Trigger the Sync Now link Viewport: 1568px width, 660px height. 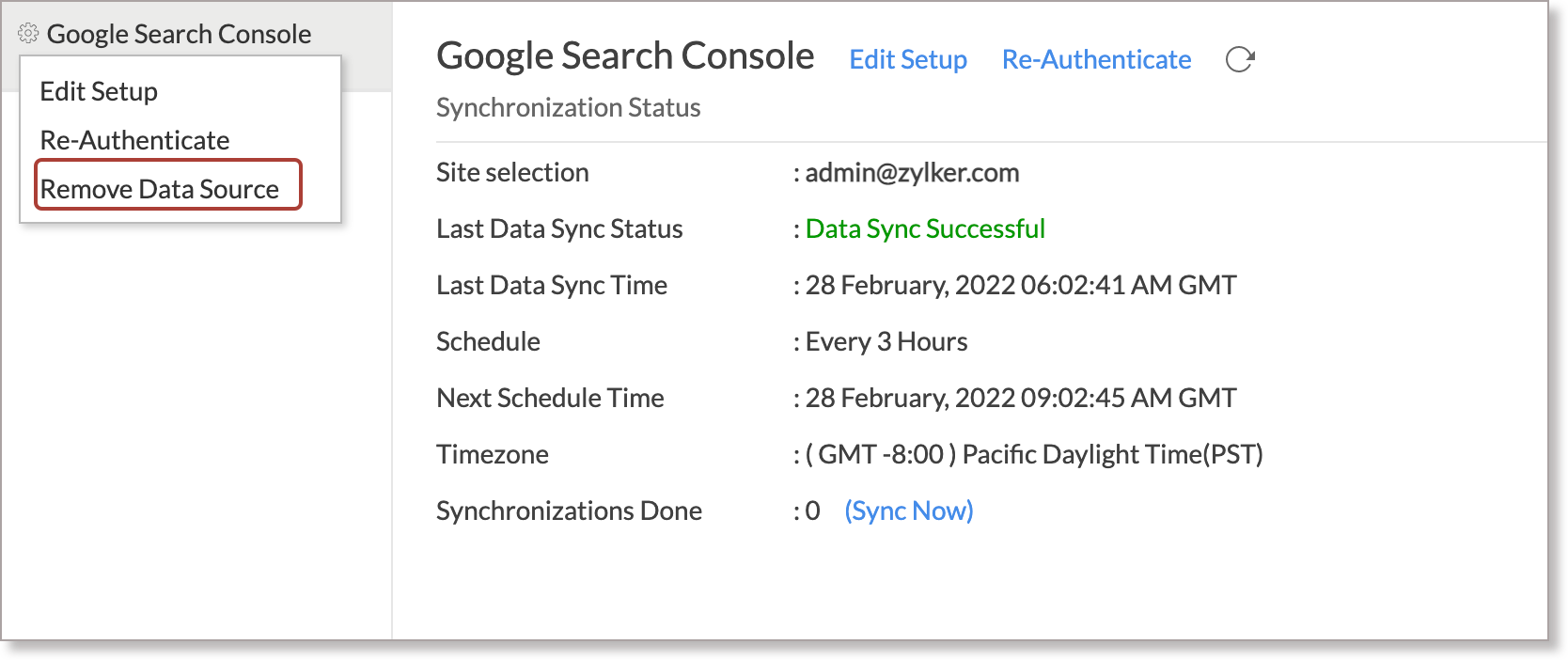[909, 511]
